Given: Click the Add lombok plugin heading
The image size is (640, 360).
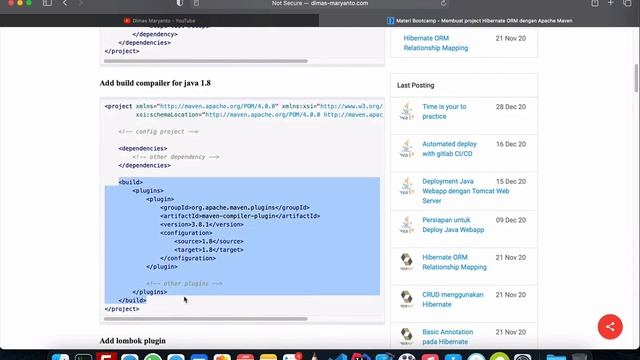Looking at the screenshot, I should pos(133,341).
